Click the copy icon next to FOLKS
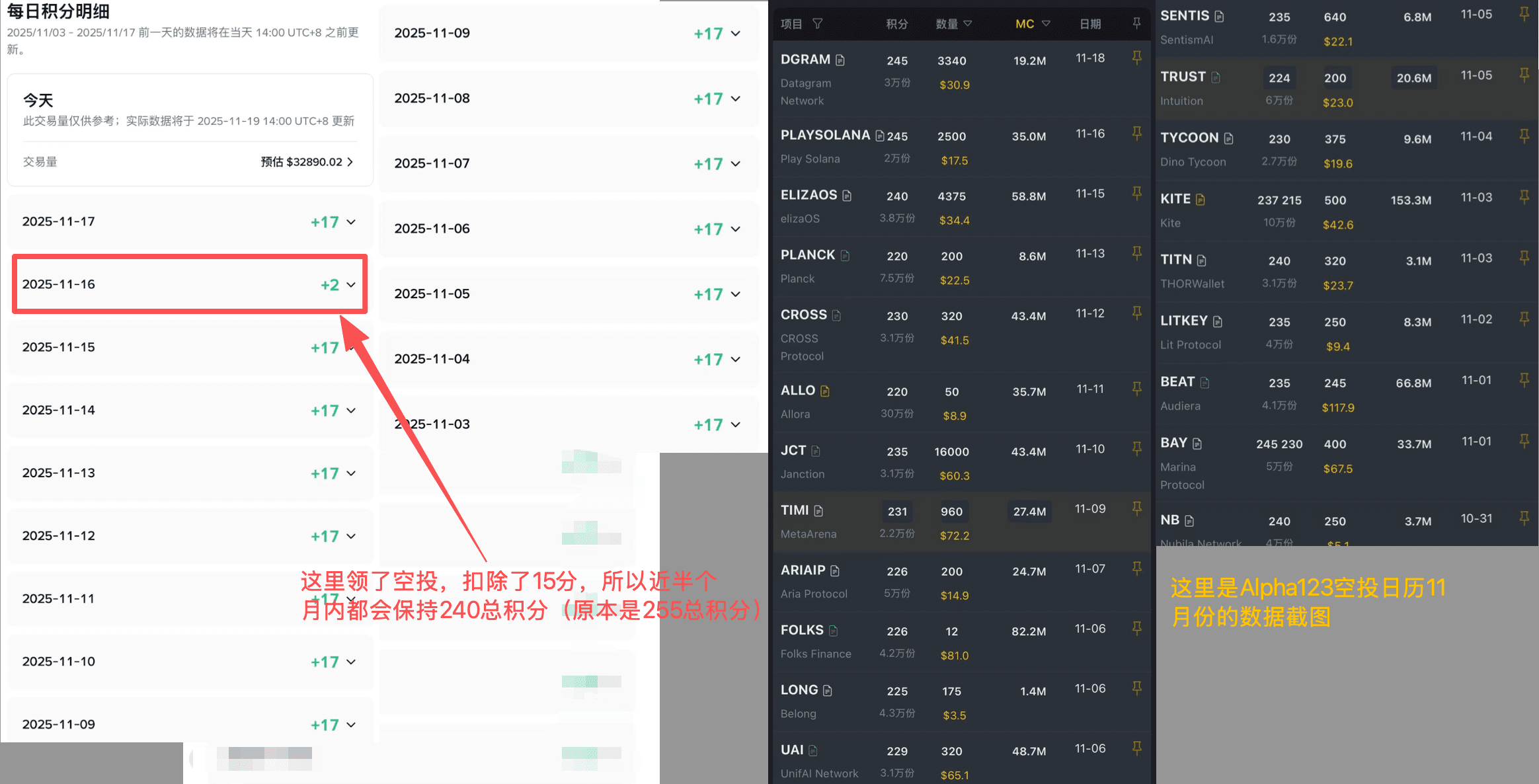Screen dimensions: 1539x784 (833, 631)
